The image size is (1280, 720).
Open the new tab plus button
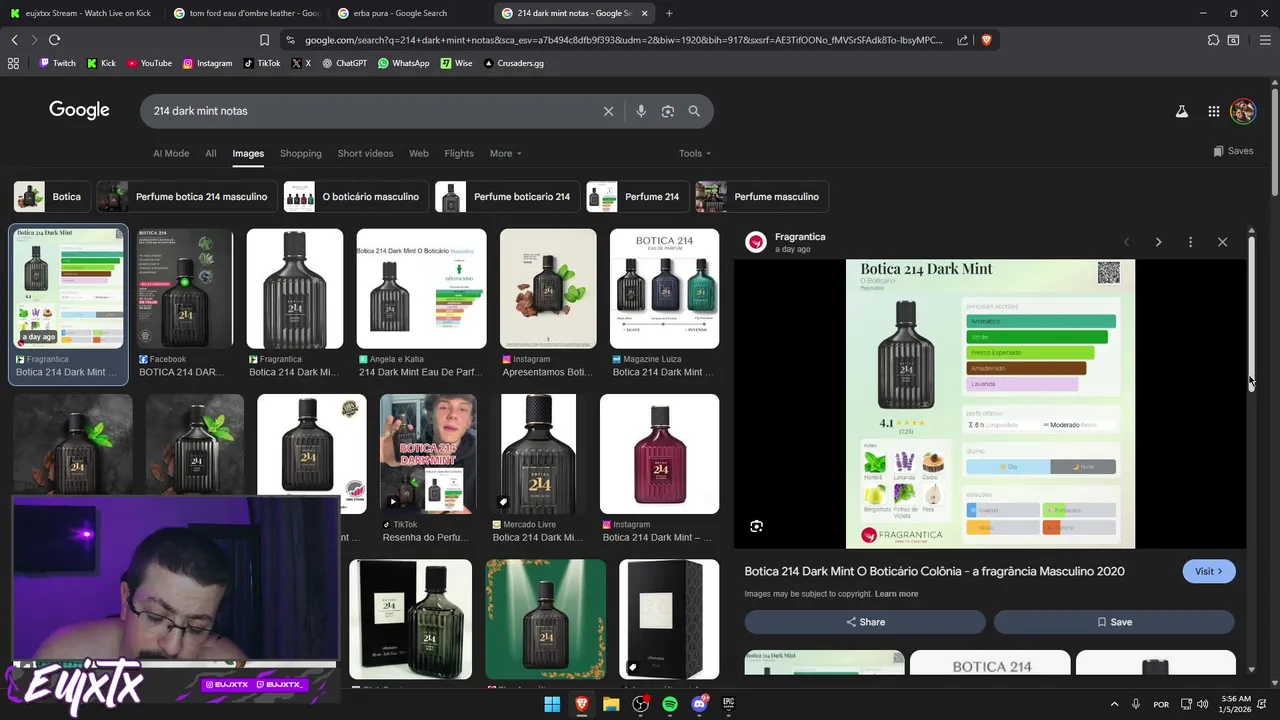coord(669,13)
